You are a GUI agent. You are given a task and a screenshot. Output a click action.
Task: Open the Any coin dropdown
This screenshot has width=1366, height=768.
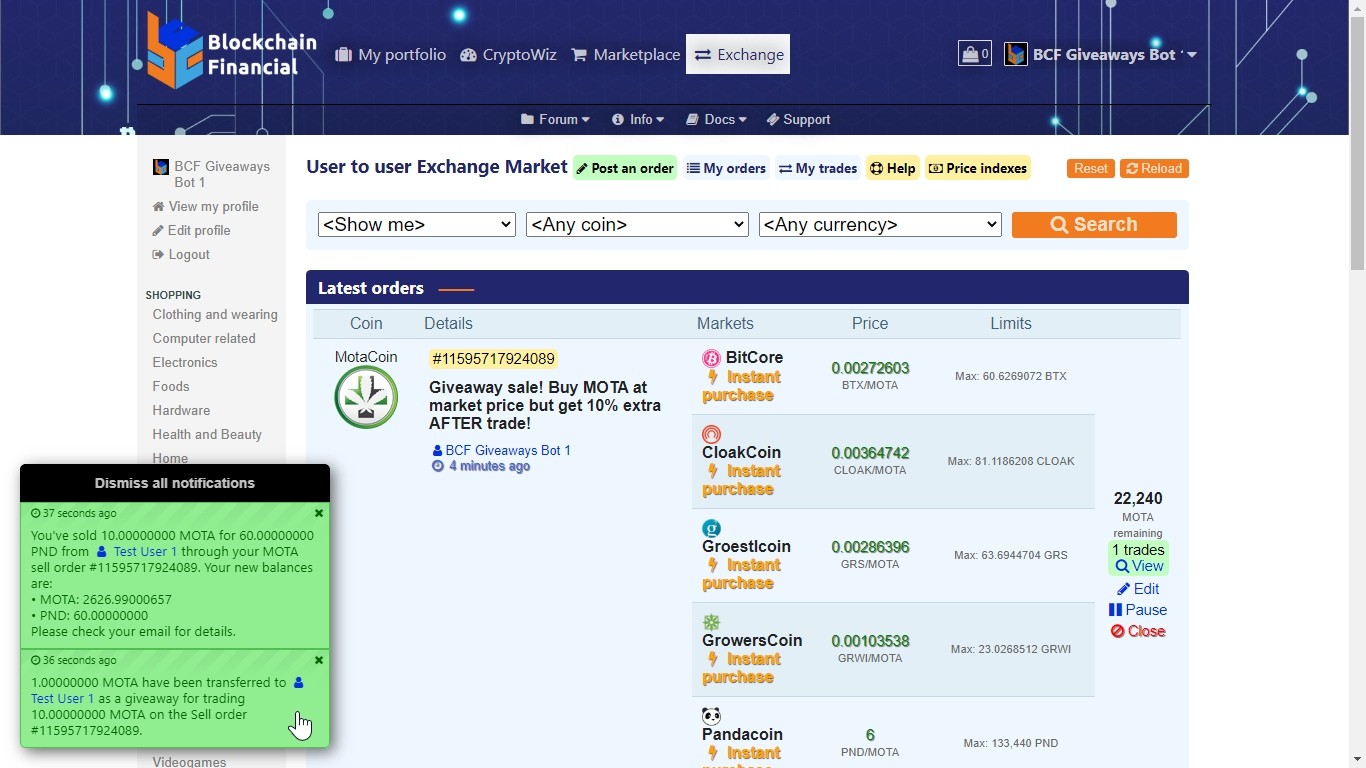pos(637,225)
